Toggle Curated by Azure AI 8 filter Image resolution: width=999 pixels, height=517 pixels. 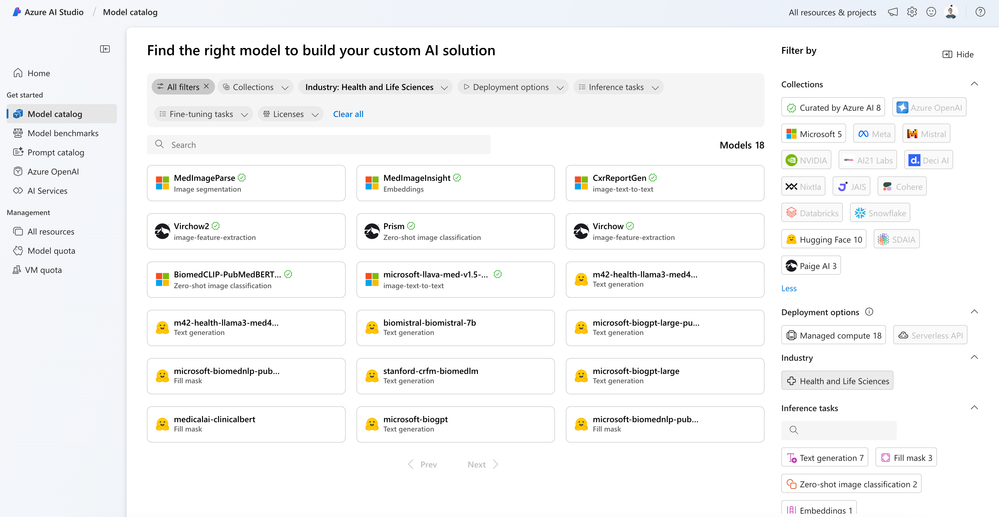[x=833, y=108]
